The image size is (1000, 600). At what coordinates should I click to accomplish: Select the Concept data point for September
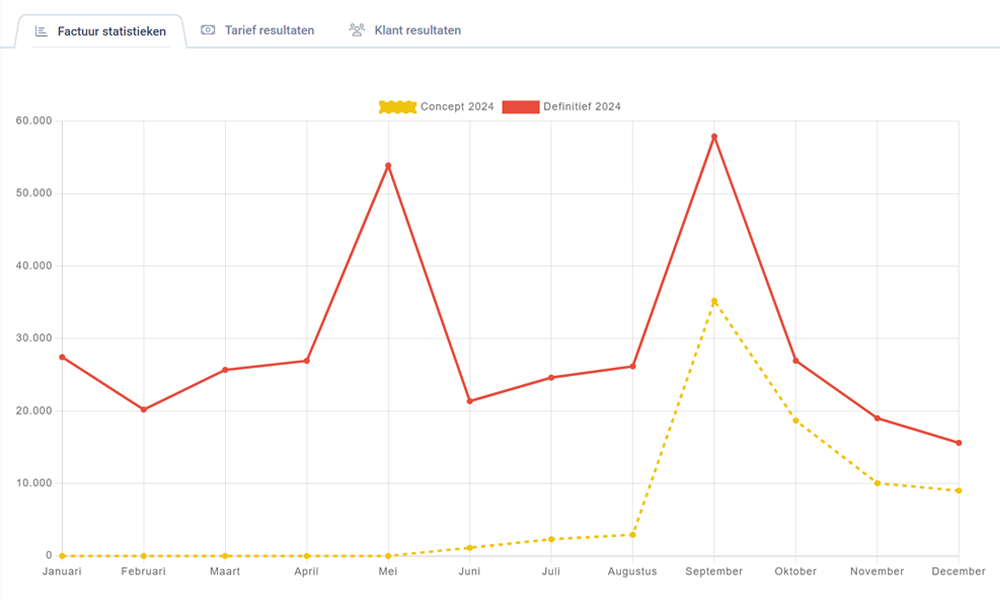(714, 301)
